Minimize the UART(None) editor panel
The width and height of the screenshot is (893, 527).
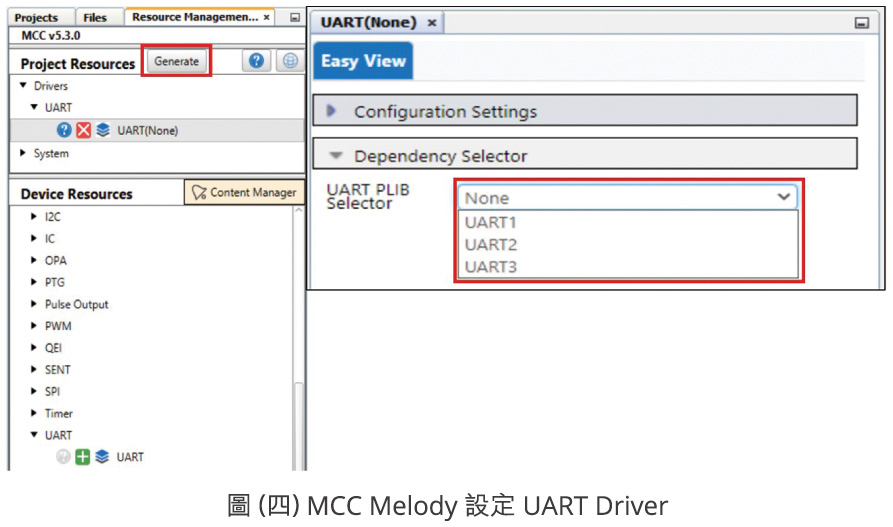pos(861,23)
